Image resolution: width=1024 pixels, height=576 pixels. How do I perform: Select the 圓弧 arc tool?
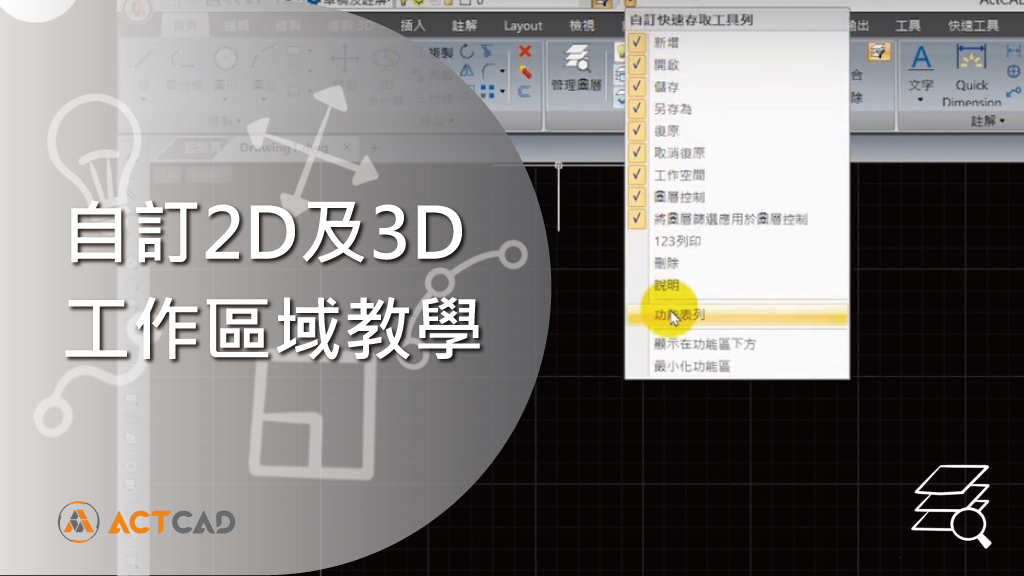[264, 69]
